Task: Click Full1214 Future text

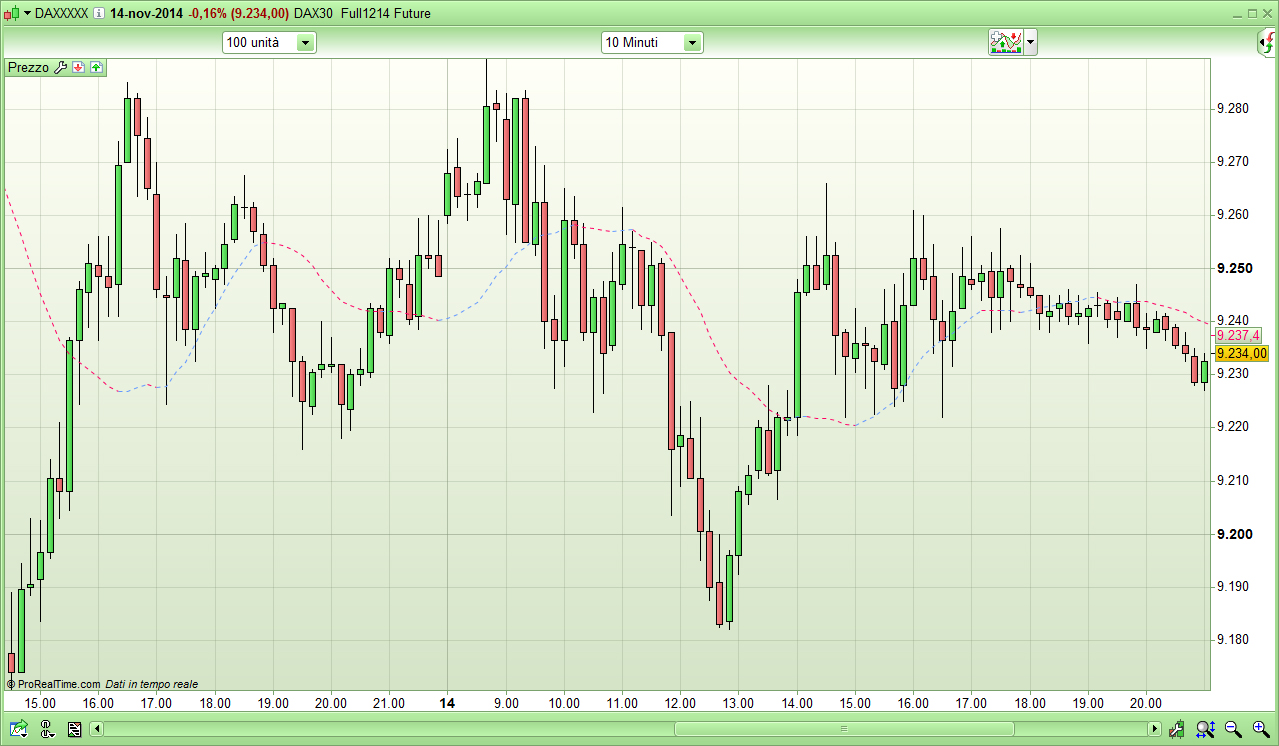Action: click(384, 14)
